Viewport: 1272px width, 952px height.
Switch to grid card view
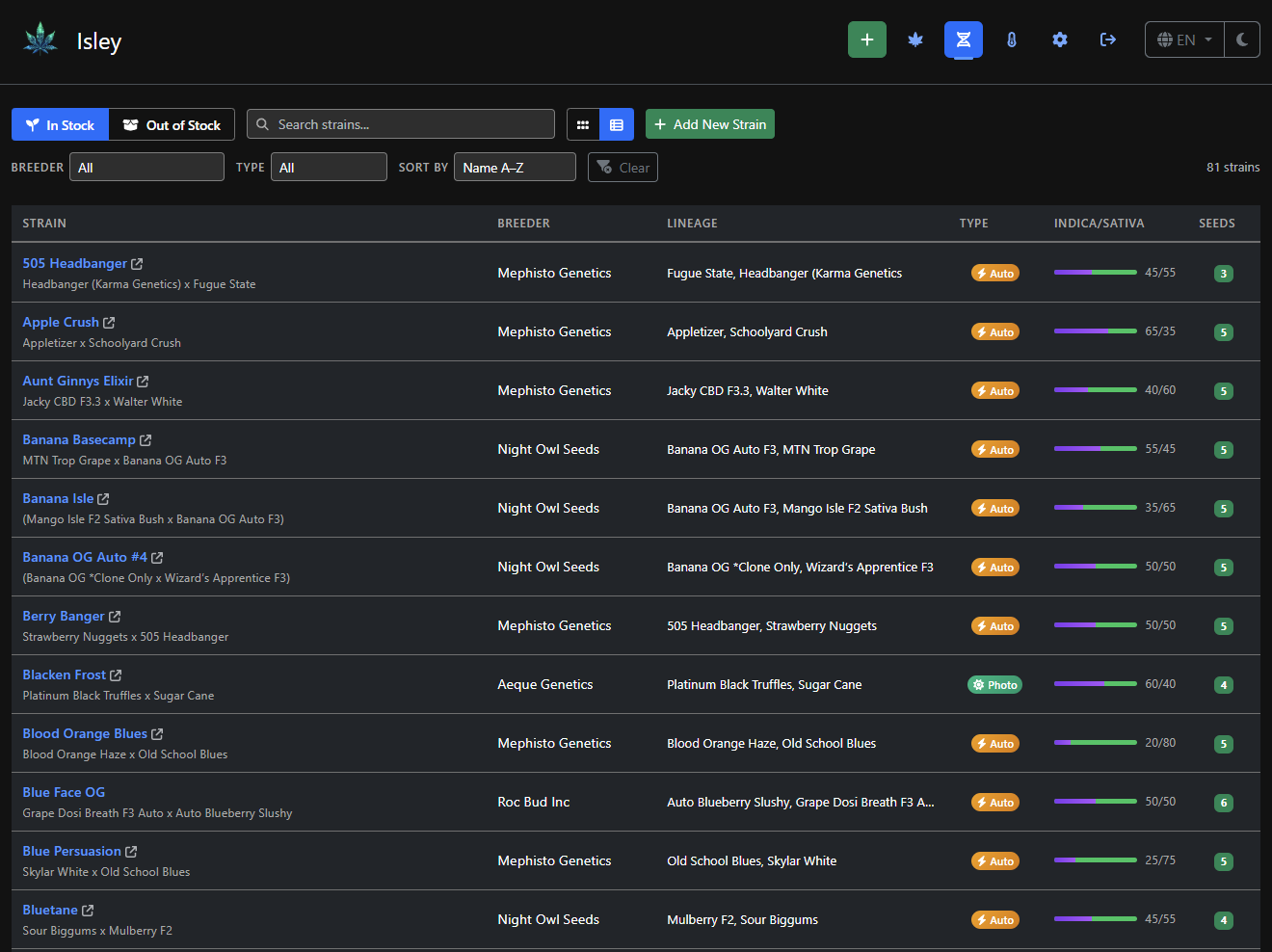pos(583,124)
